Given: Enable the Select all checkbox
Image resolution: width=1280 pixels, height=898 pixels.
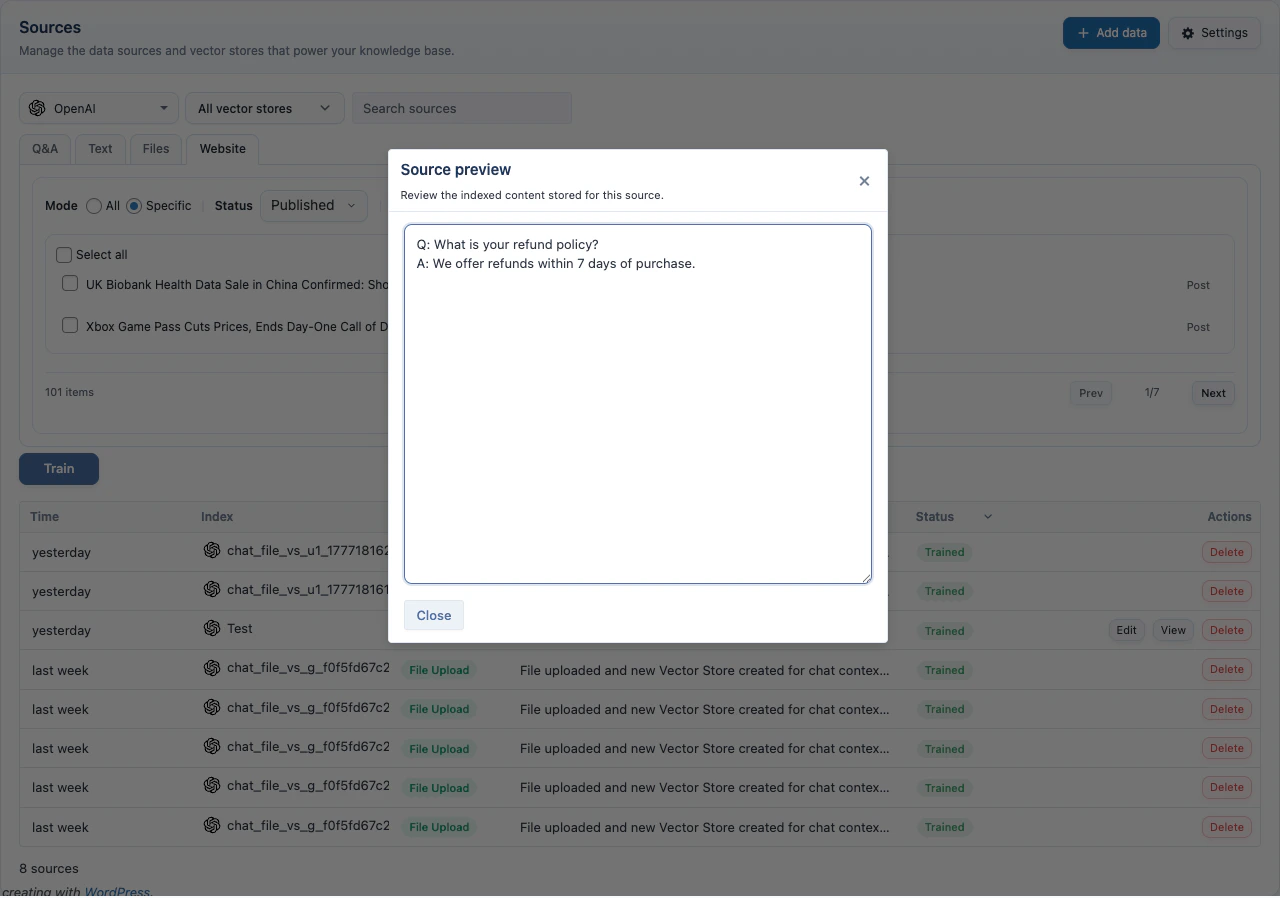Looking at the screenshot, I should 64,254.
